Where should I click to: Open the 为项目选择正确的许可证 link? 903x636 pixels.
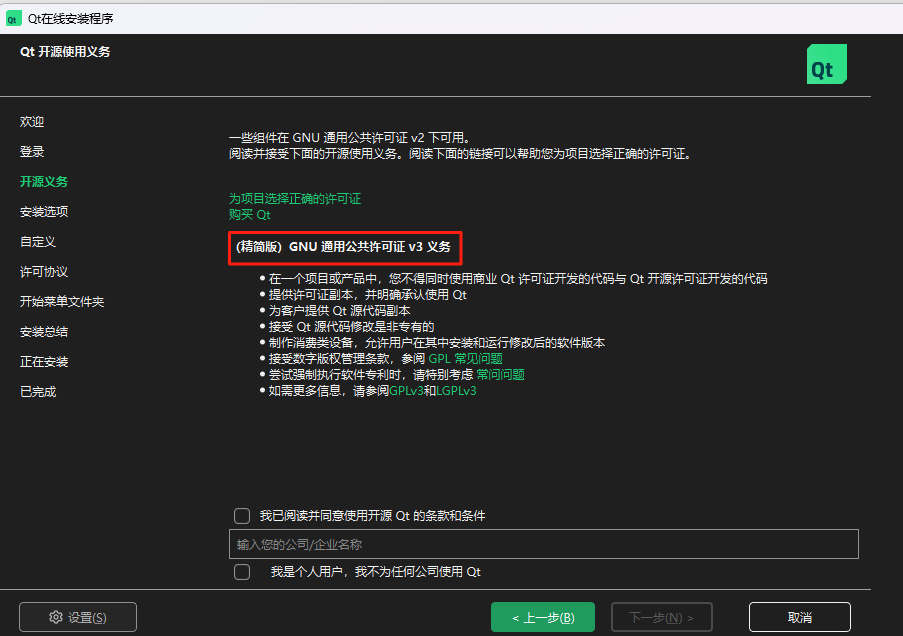click(x=295, y=199)
